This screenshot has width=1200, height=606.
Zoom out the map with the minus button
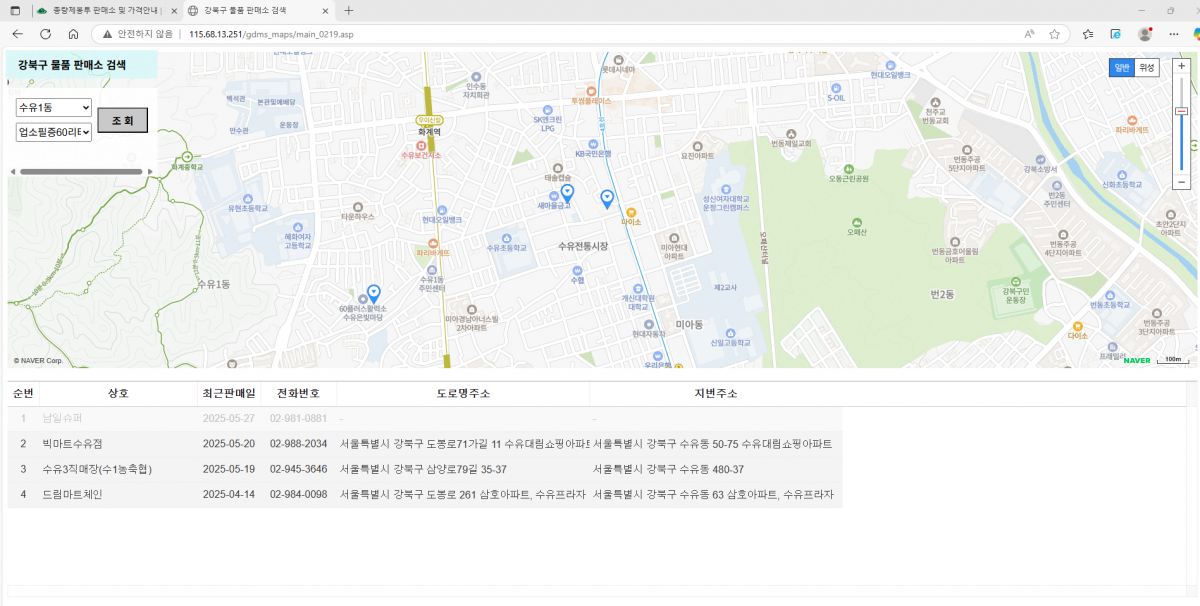click(x=1181, y=183)
